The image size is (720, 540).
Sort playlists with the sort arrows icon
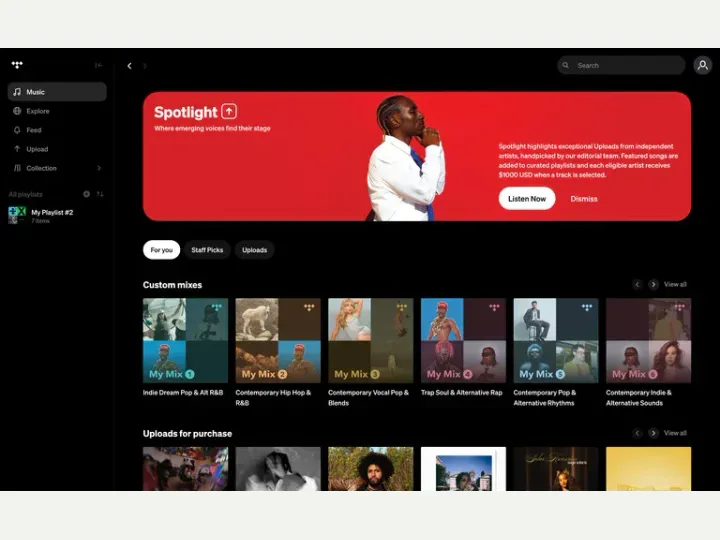click(100, 194)
